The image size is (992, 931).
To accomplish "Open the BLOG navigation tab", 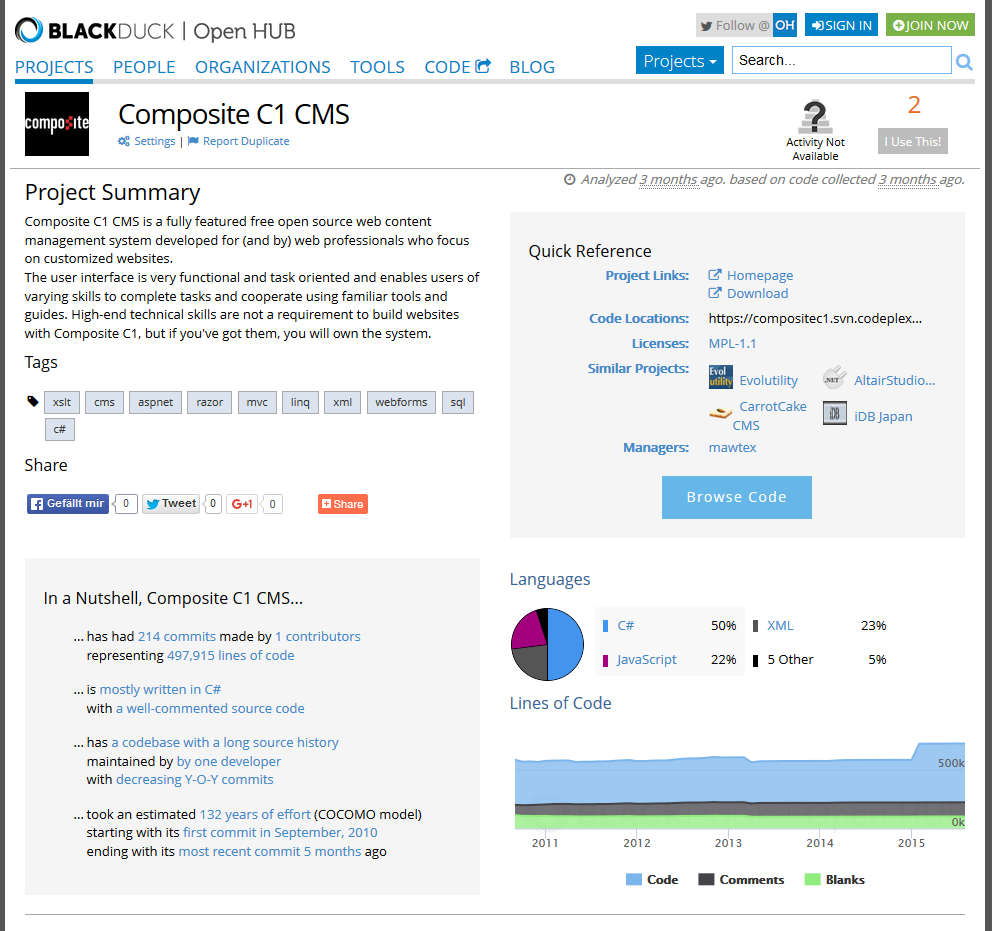I will 532,66.
